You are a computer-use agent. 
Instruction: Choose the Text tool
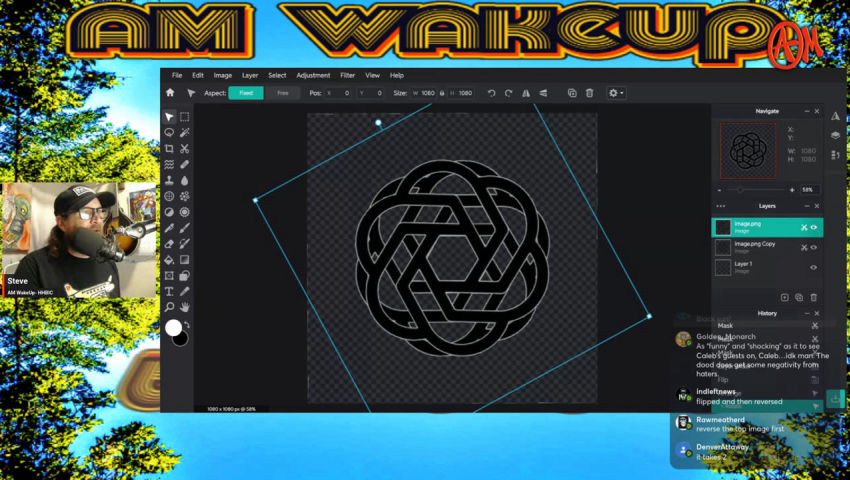click(169, 291)
